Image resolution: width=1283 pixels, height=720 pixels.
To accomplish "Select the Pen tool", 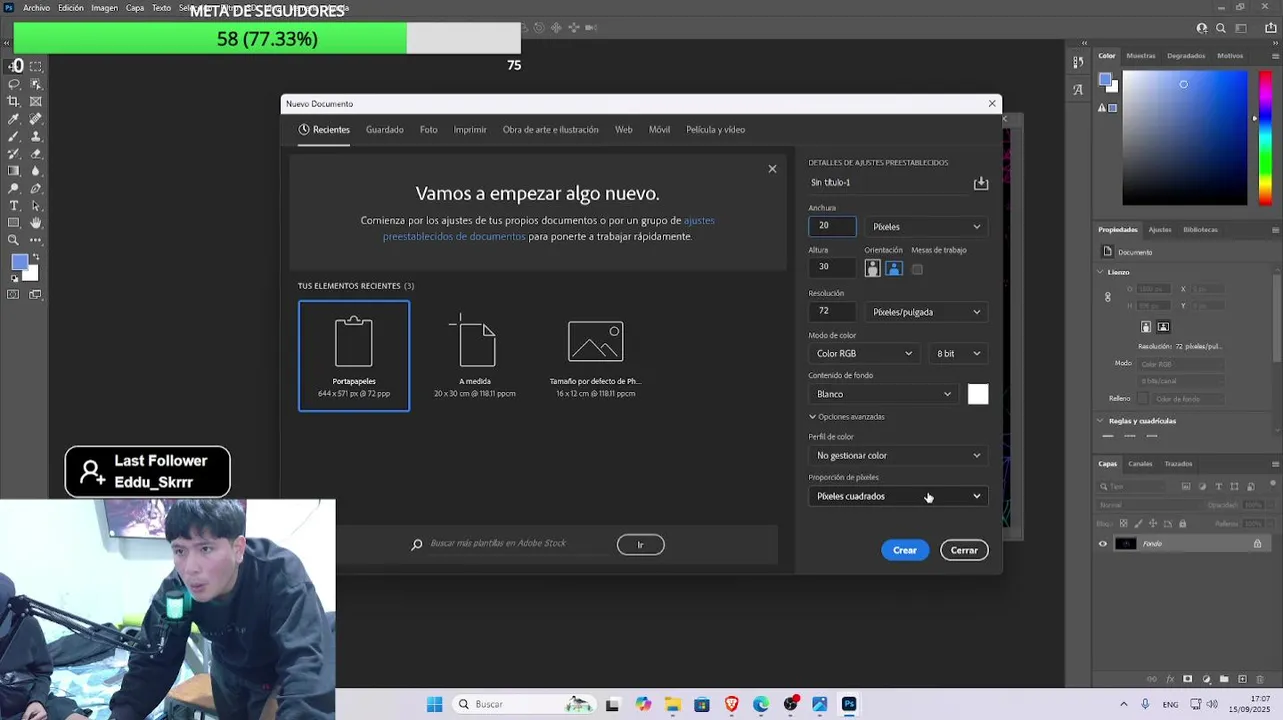I will click(x=36, y=188).
